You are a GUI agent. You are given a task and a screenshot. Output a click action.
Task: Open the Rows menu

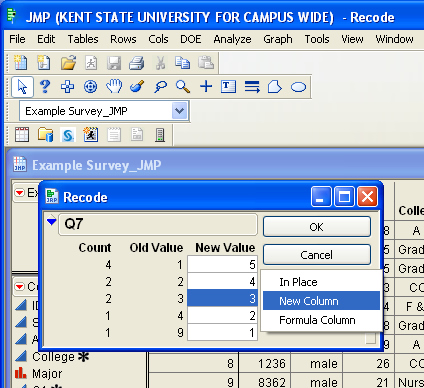[123, 39]
